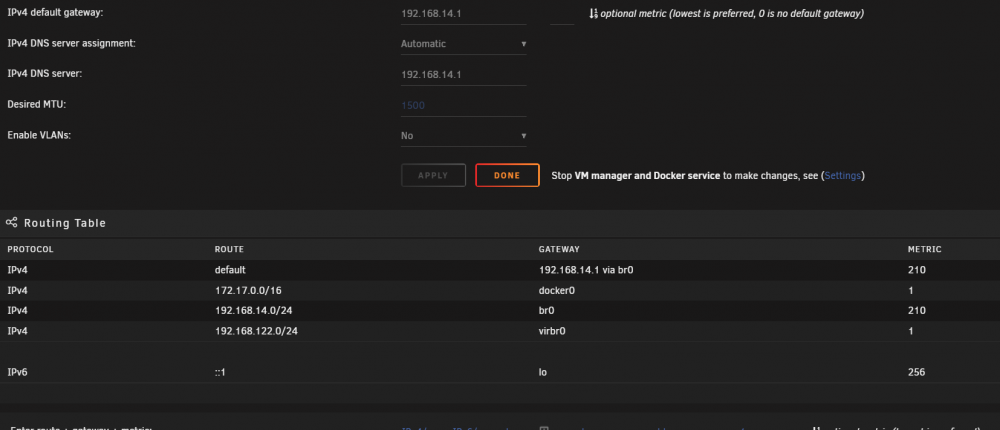Viewport: 1000px width, 430px height.
Task: Click IPv4 protocol cell in the virbr0 row
Action: (17, 331)
